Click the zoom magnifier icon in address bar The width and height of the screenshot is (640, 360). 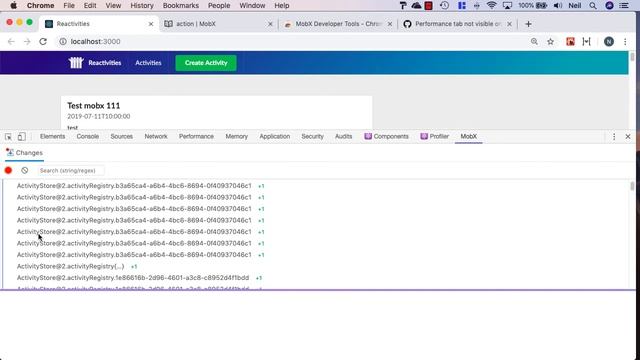[534, 42]
